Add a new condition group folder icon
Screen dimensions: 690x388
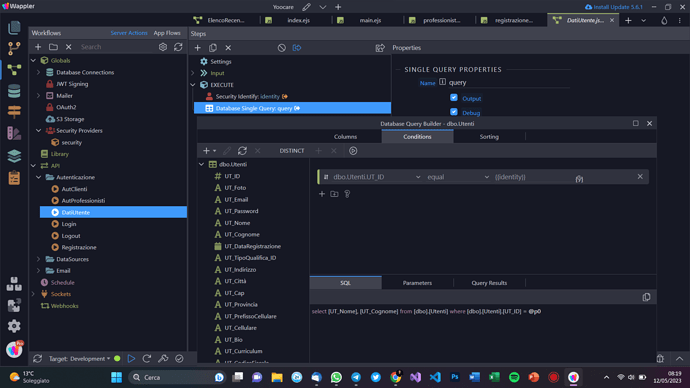coord(334,194)
